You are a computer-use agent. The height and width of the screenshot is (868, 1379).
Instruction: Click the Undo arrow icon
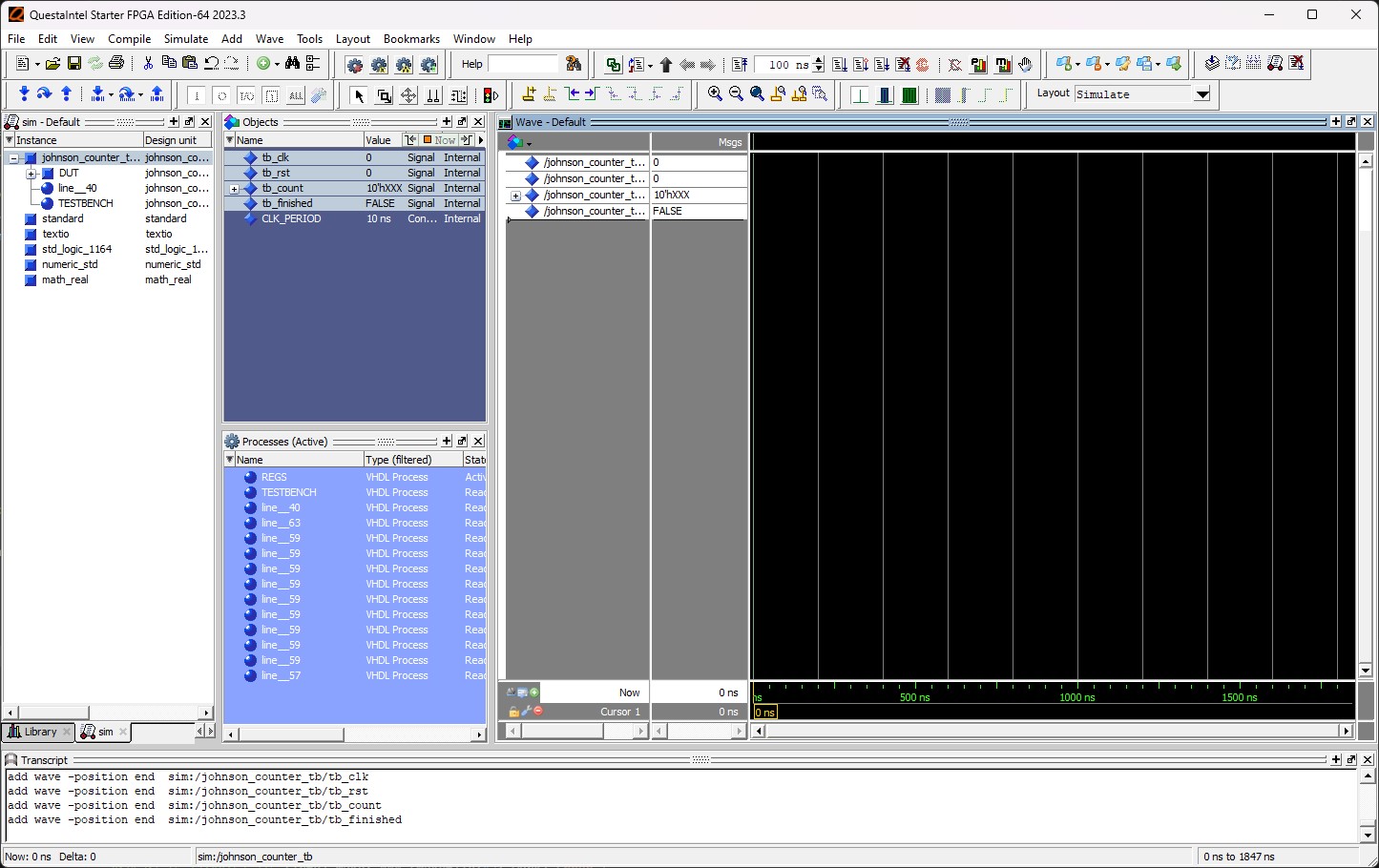(212, 64)
